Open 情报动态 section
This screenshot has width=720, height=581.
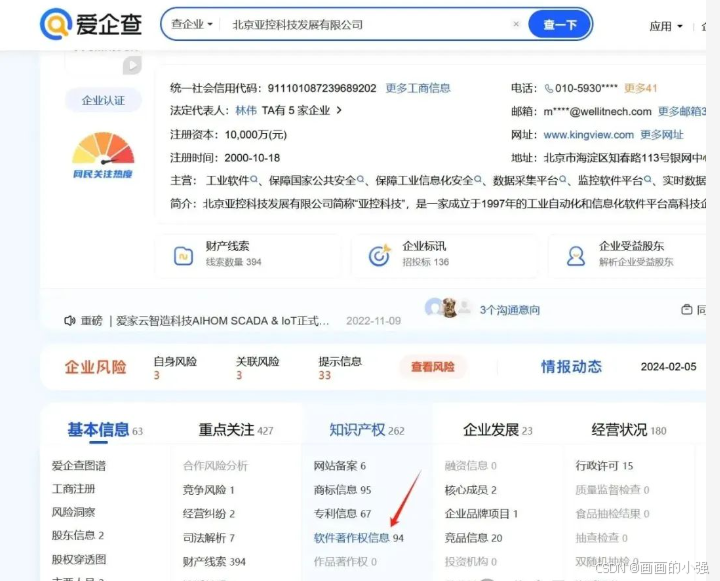tap(571, 367)
